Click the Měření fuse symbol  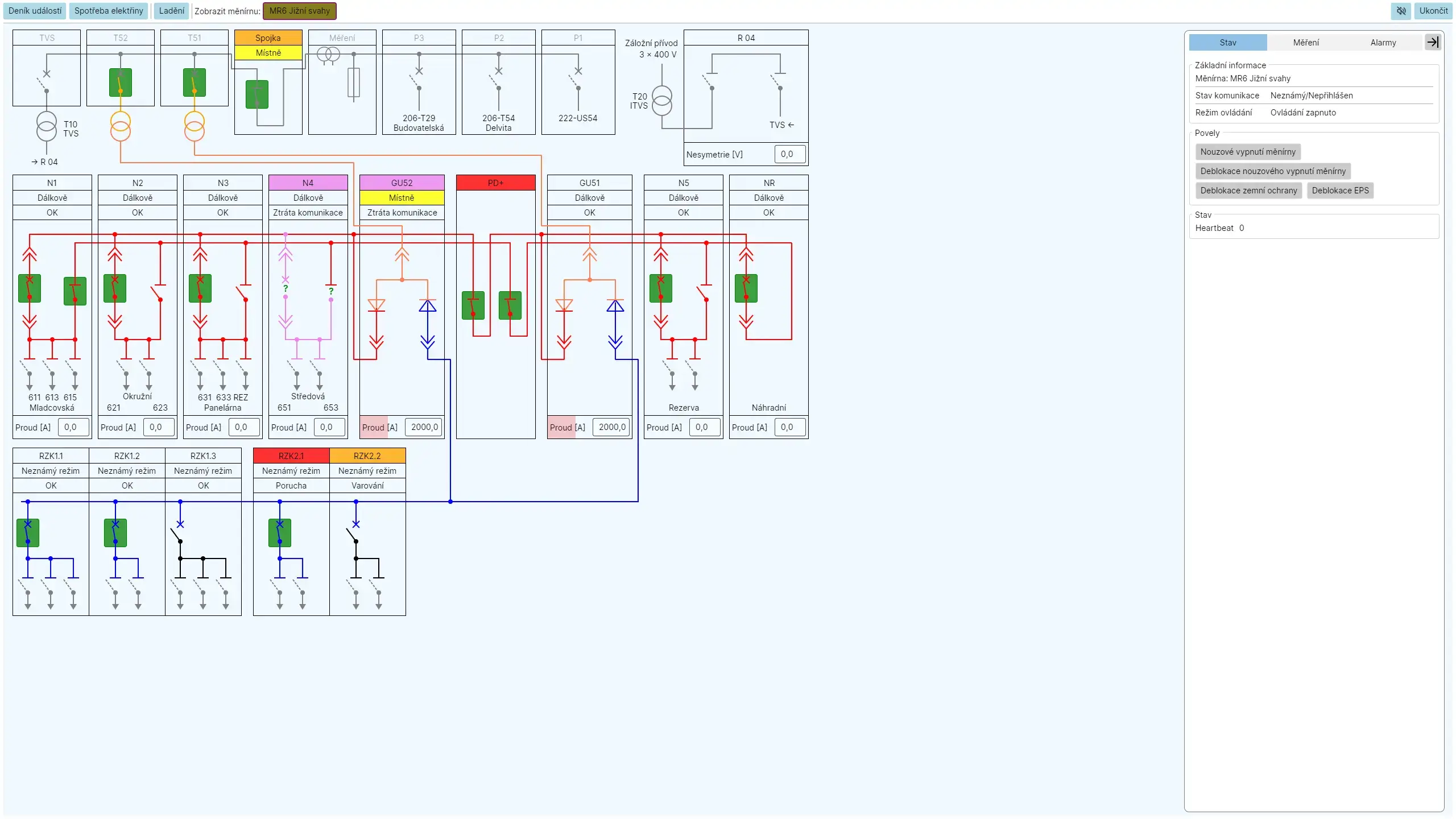[x=354, y=84]
